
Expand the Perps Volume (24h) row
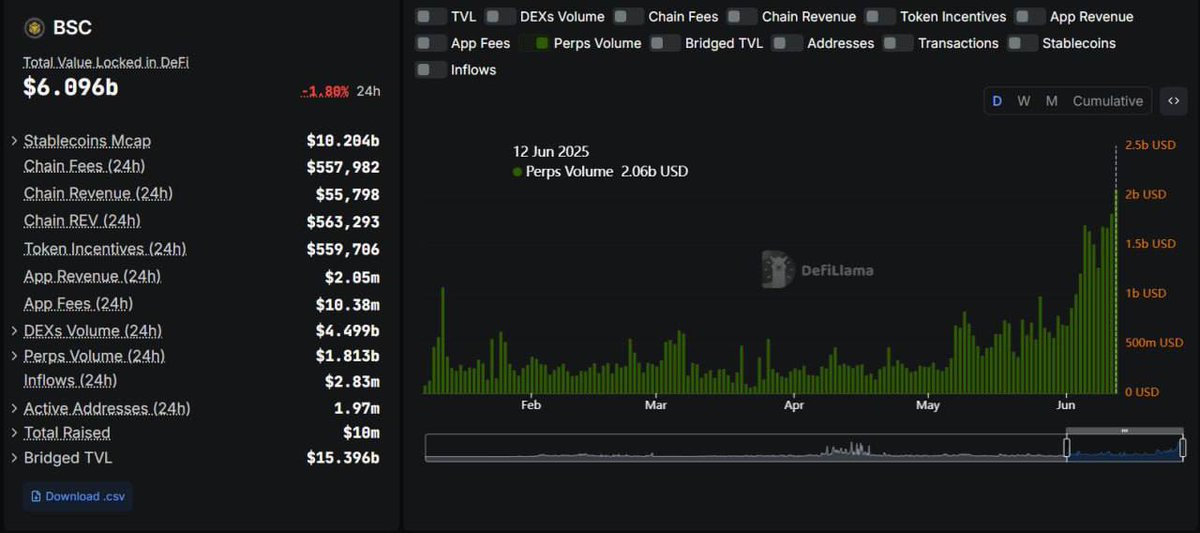pos(14,356)
